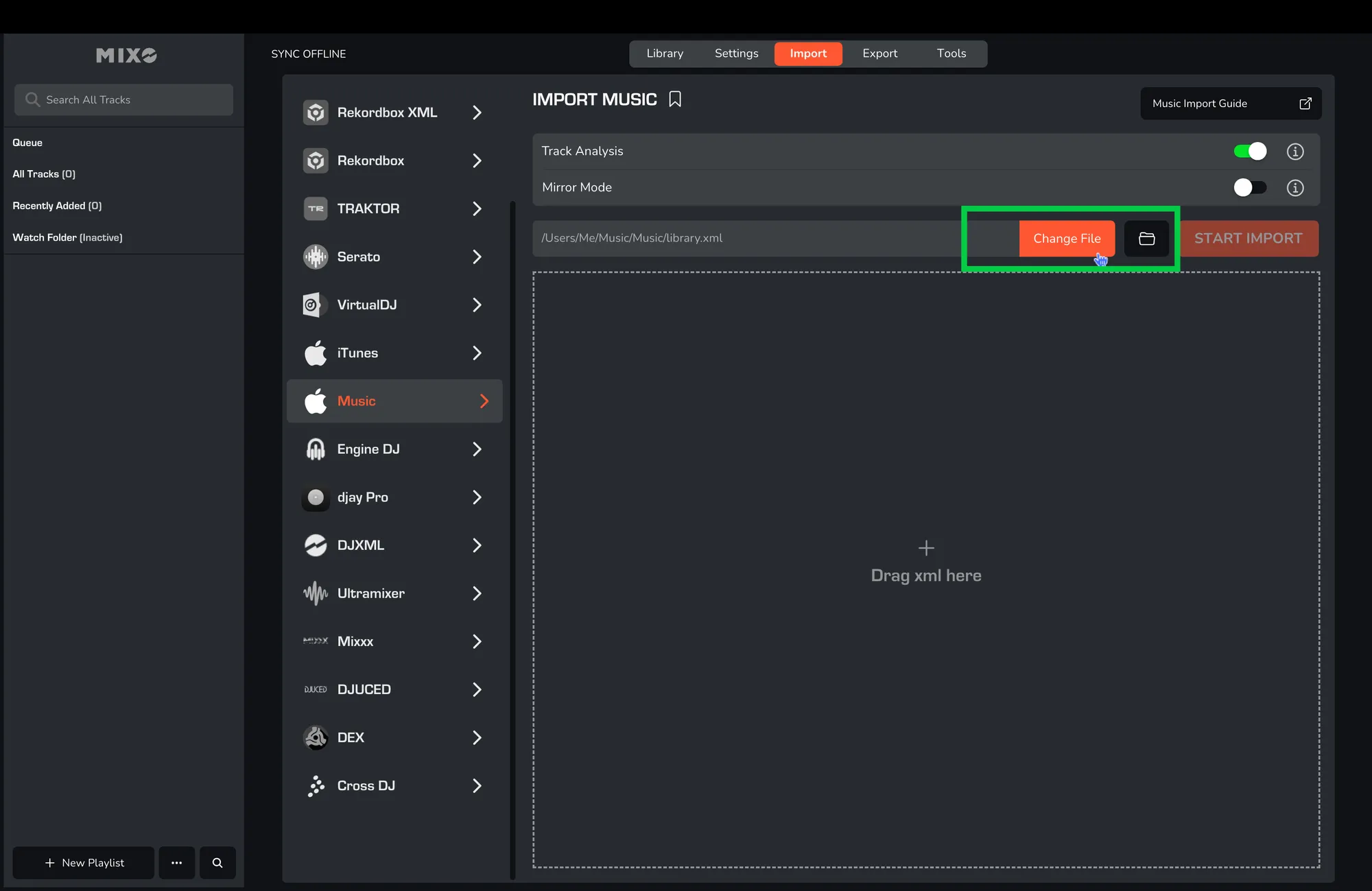The width and height of the screenshot is (1372, 891).
Task: Enable the Mirror Mode toggle
Action: pyautogui.click(x=1249, y=188)
